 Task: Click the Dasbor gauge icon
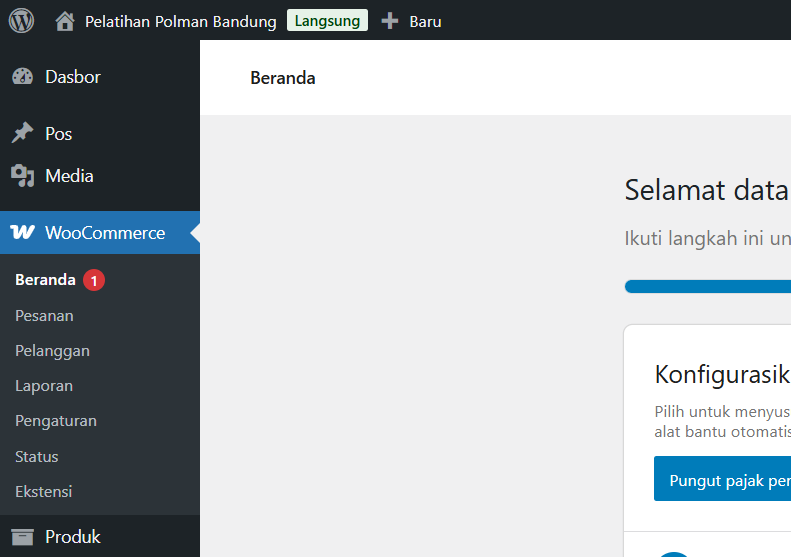click(22, 77)
